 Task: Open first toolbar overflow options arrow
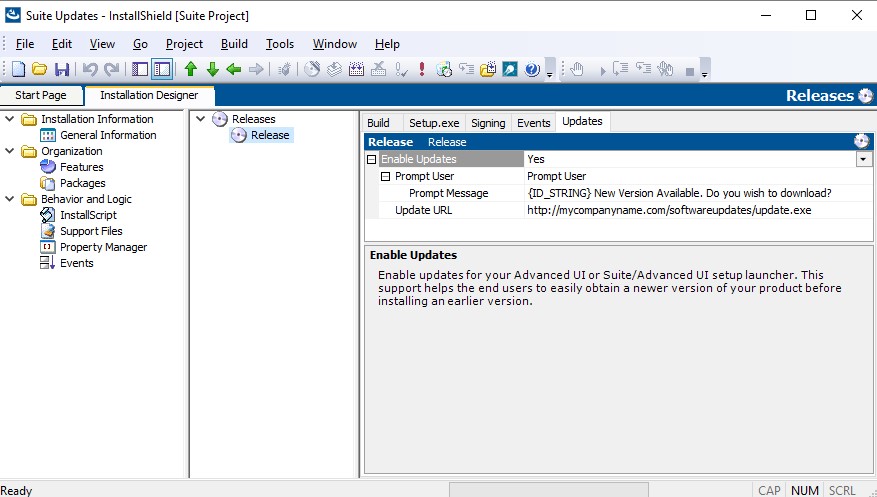(x=550, y=70)
